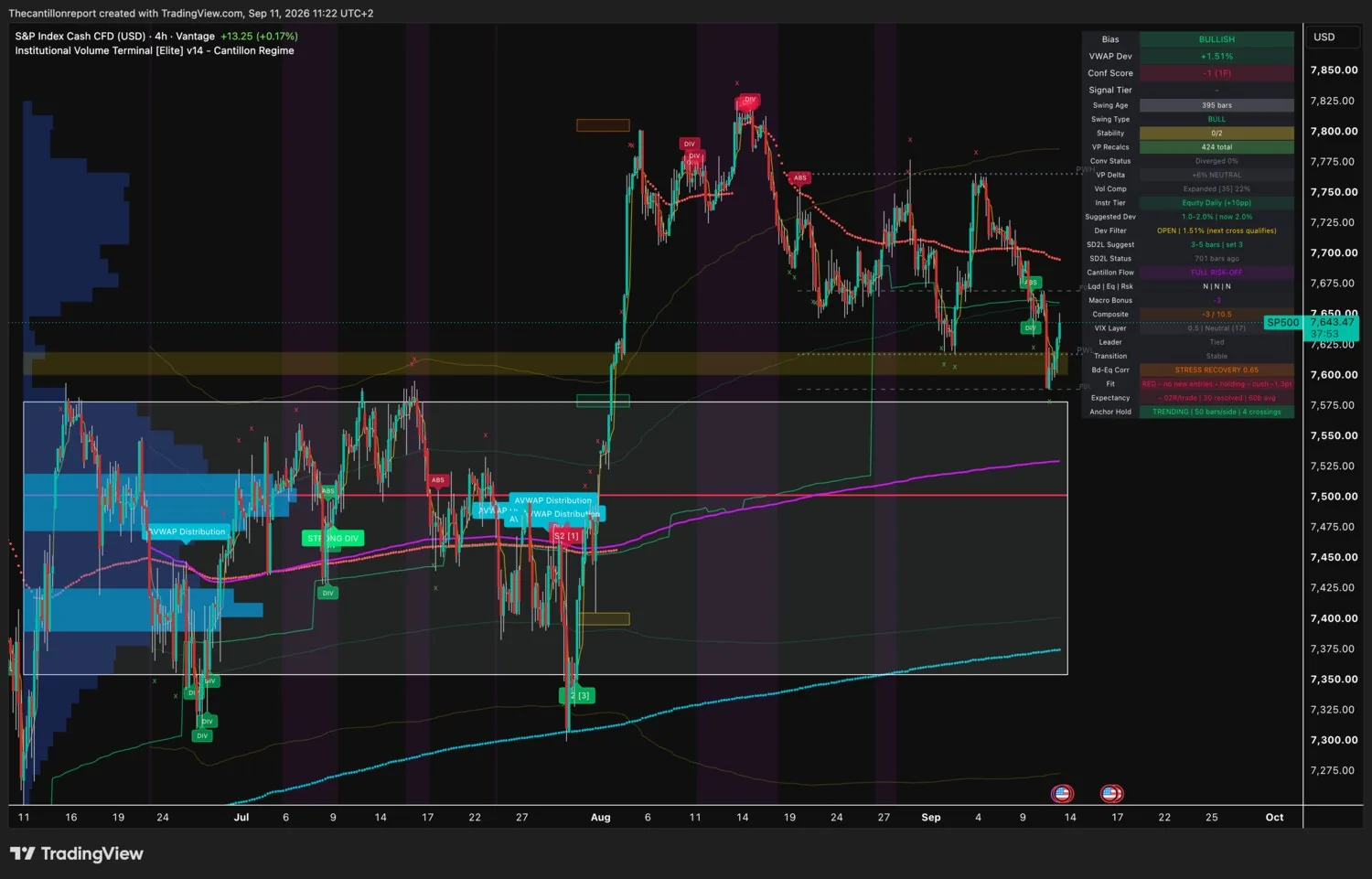
Task: Click the Thecantillonreport header caption
Action: pyautogui.click(x=190, y=13)
